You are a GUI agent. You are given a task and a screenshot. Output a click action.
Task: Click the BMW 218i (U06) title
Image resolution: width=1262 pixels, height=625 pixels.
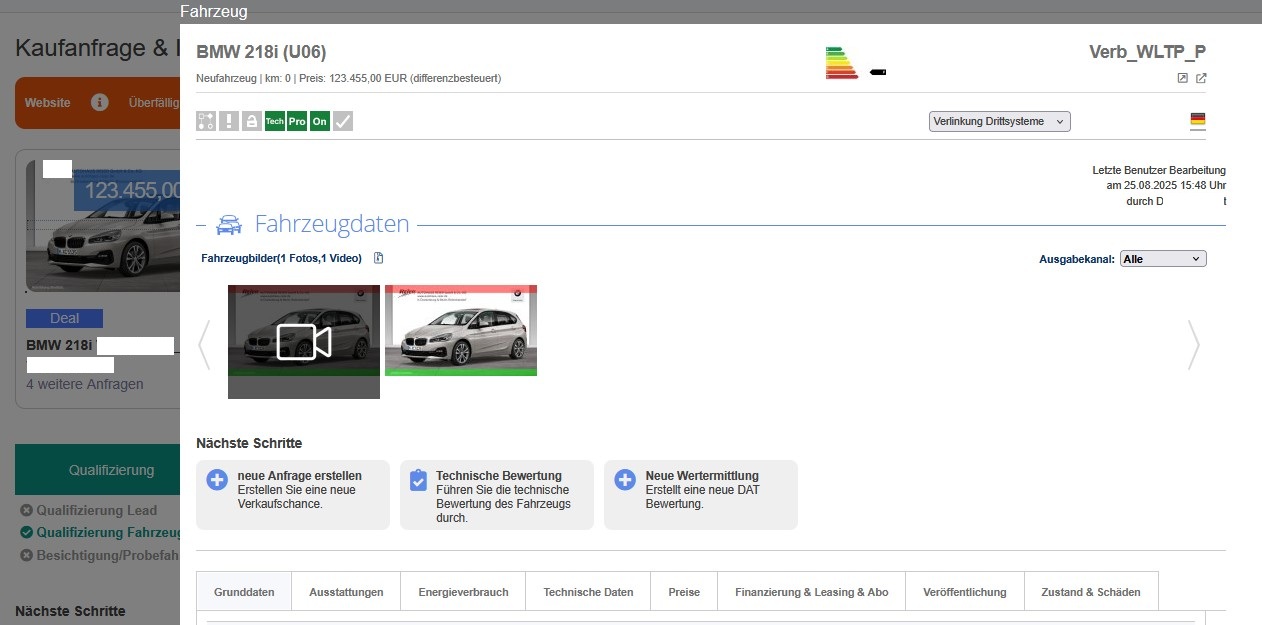tap(261, 52)
